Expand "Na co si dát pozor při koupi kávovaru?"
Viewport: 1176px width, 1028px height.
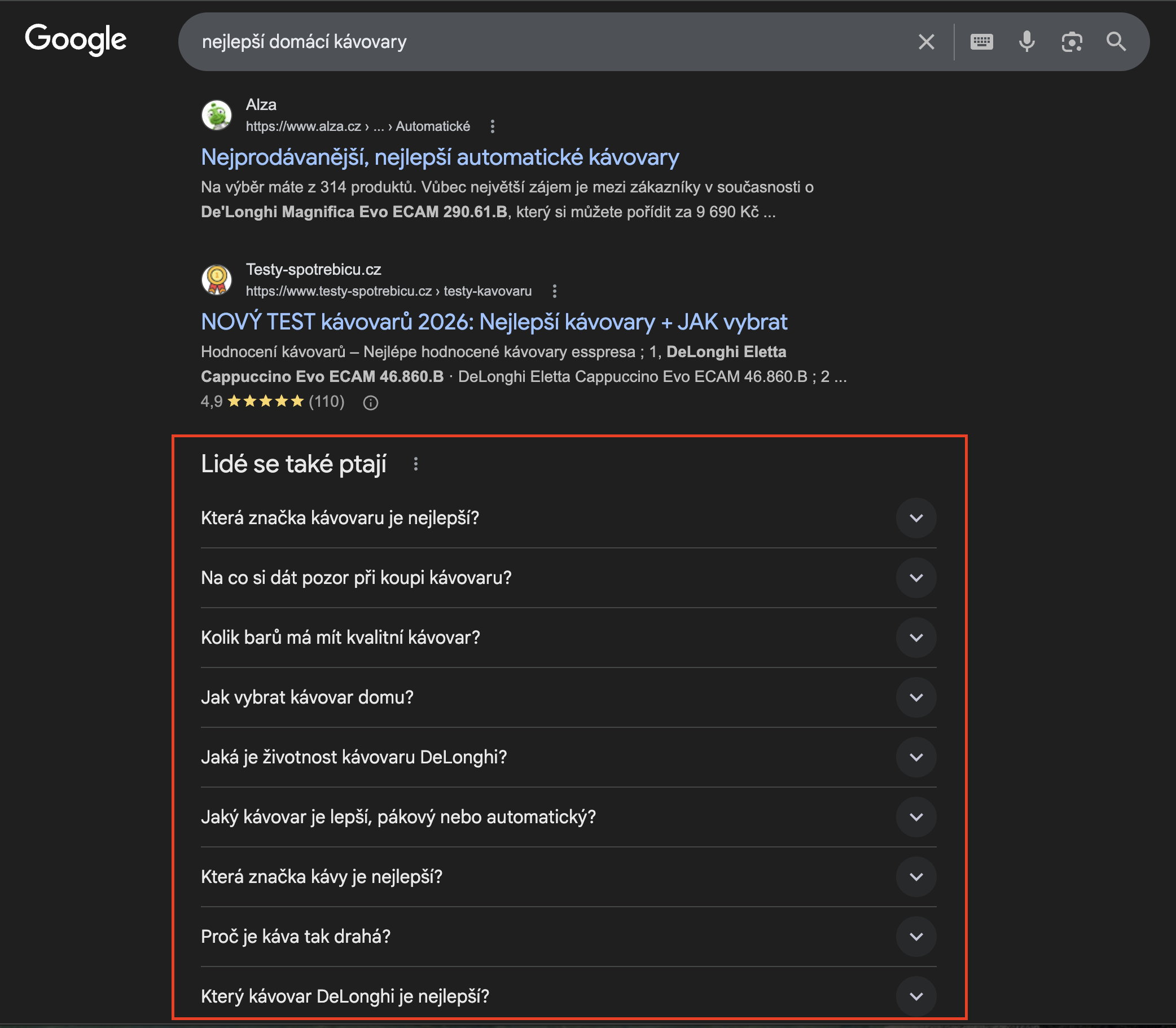(x=916, y=578)
